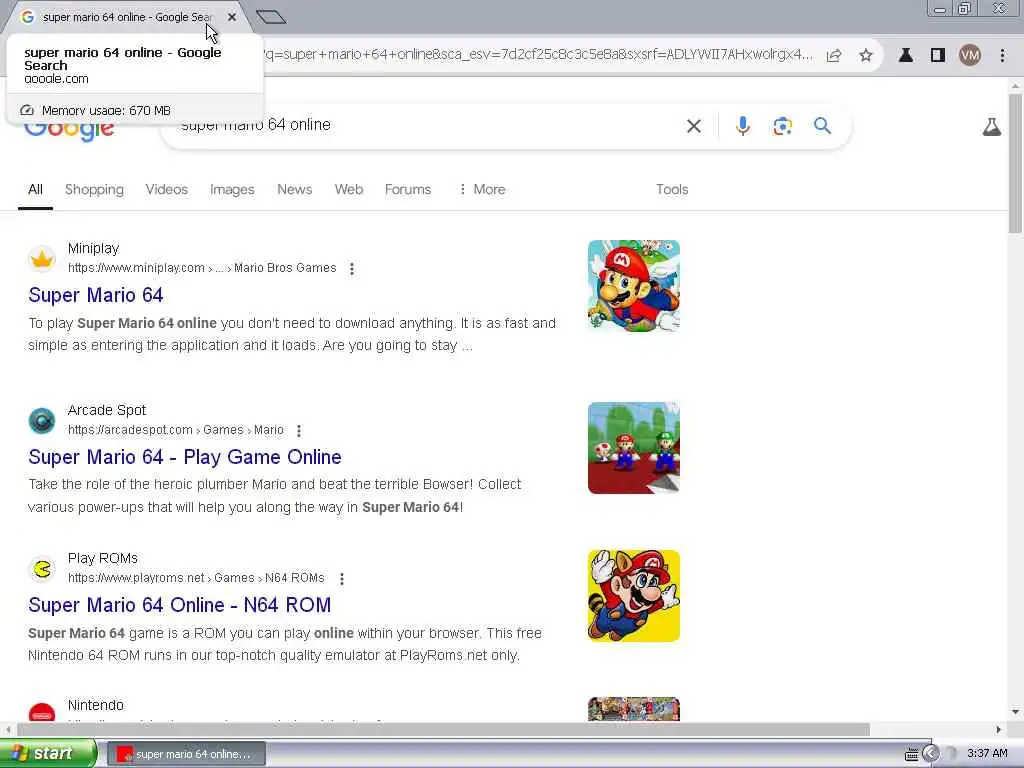Open a new browser tab

point(271,17)
